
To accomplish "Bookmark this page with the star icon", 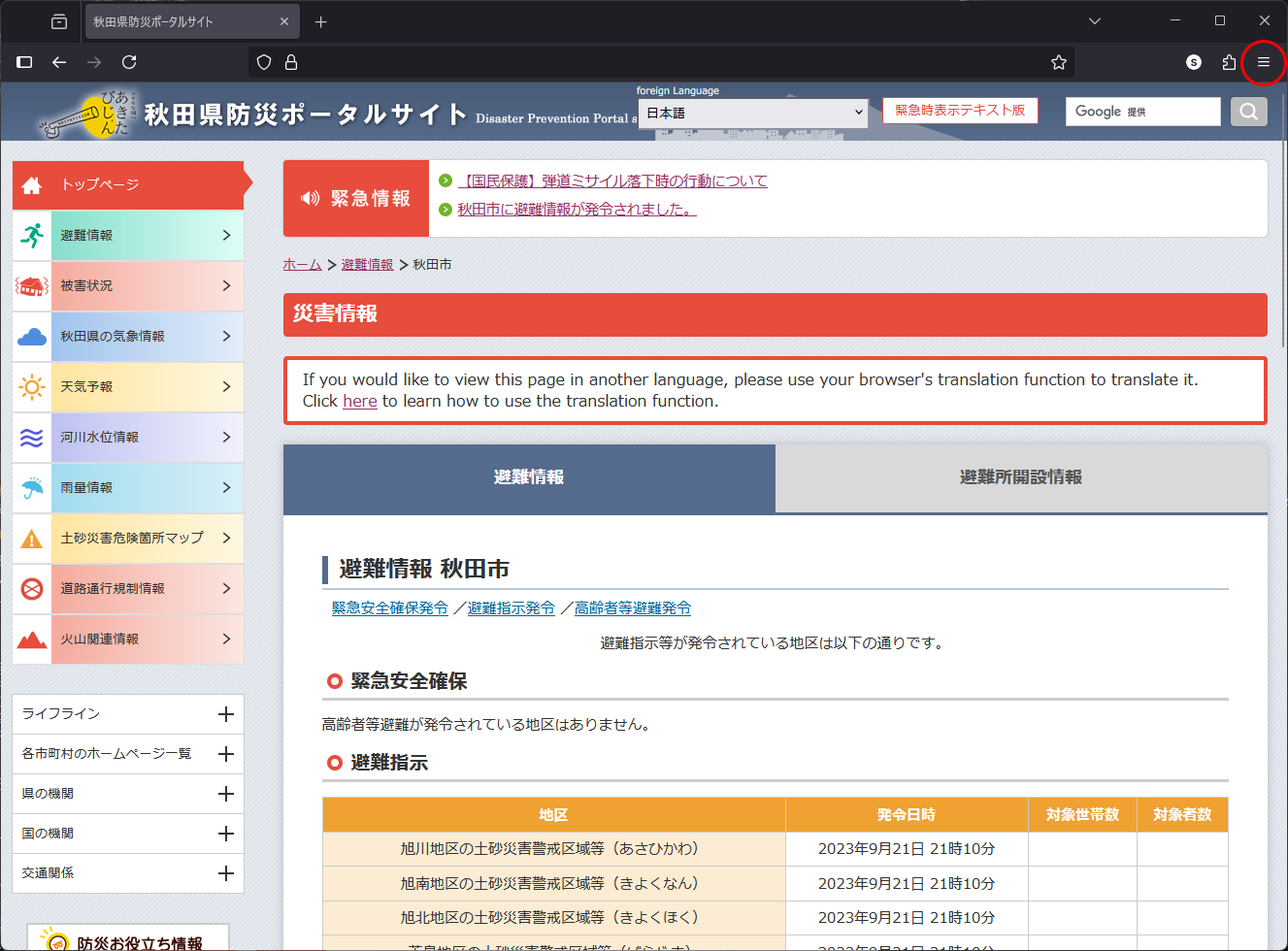I will (x=1058, y=62).
